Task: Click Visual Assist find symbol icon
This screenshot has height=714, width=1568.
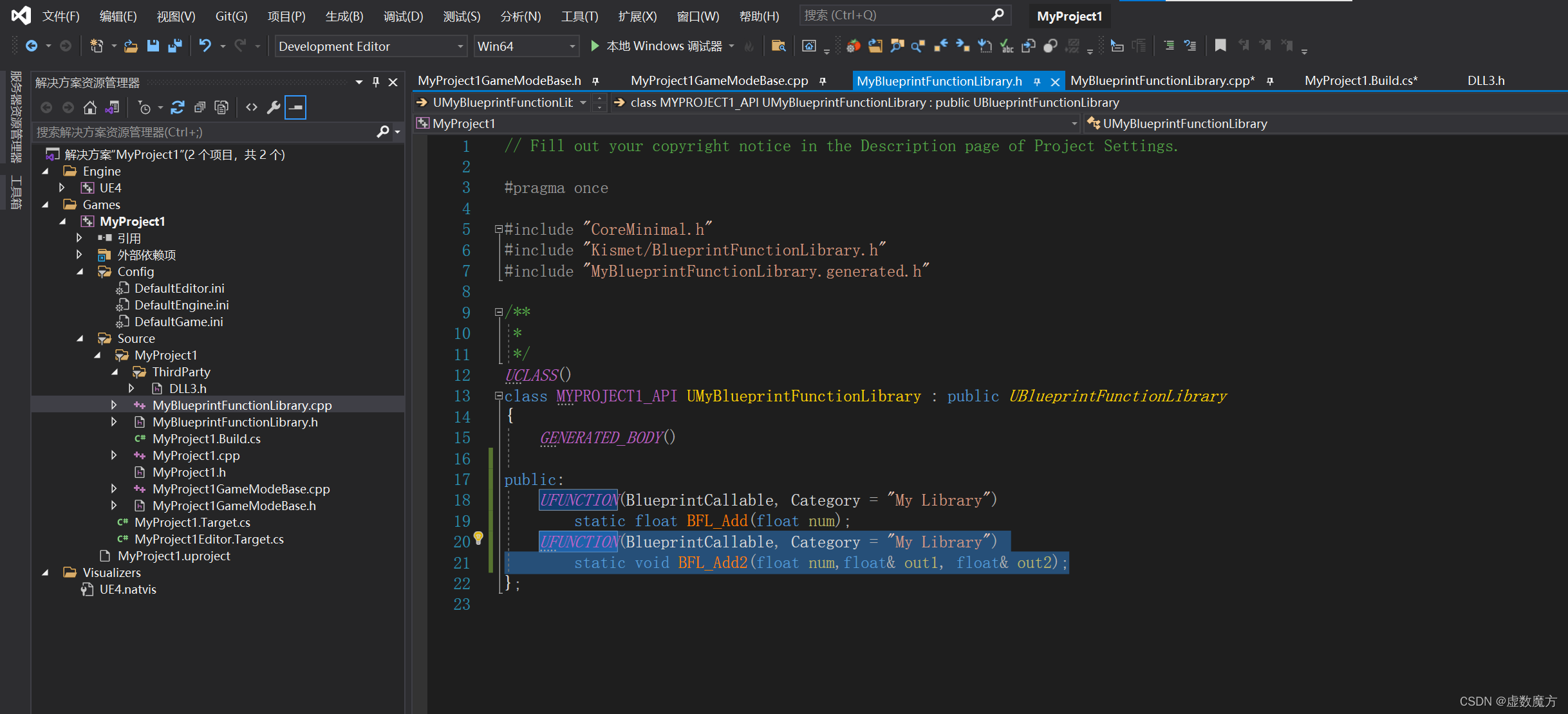Action: [897, 46]
